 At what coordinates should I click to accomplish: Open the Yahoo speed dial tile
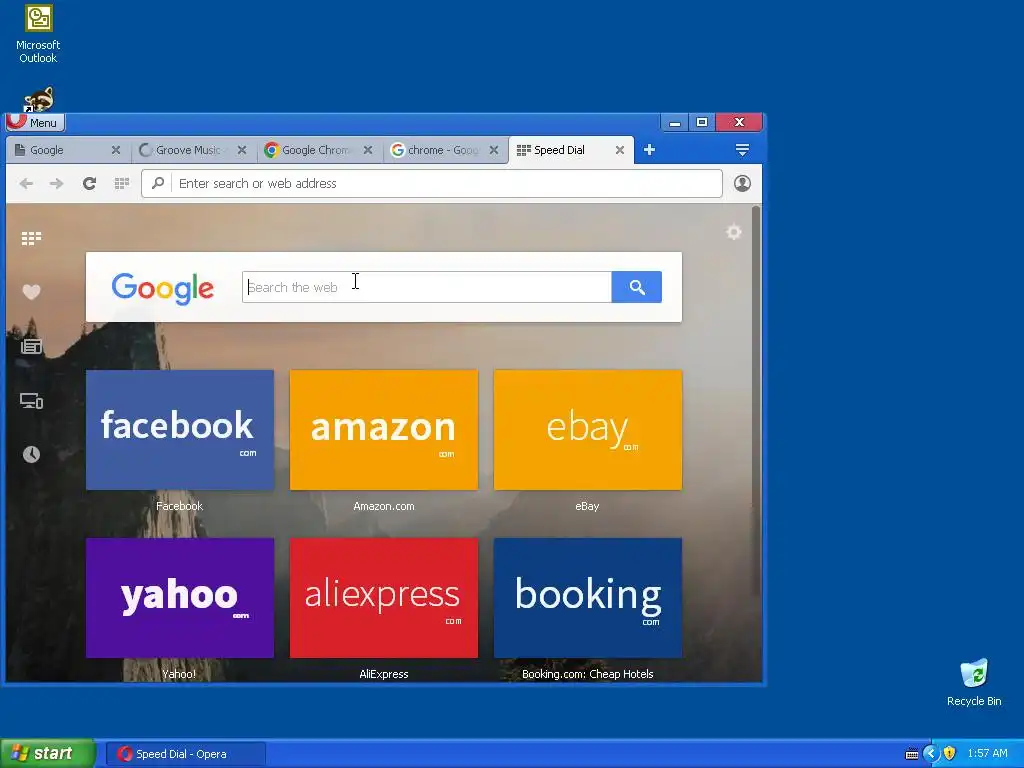[x=180, y=598]
